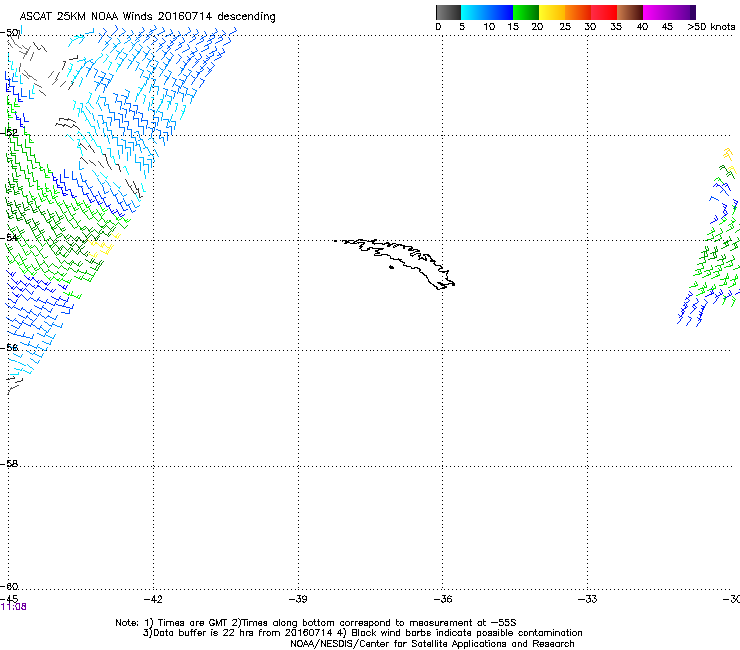Click the small black islet dot beside the island
Screen dimensions: 740x650
click(x=391, y=268)
